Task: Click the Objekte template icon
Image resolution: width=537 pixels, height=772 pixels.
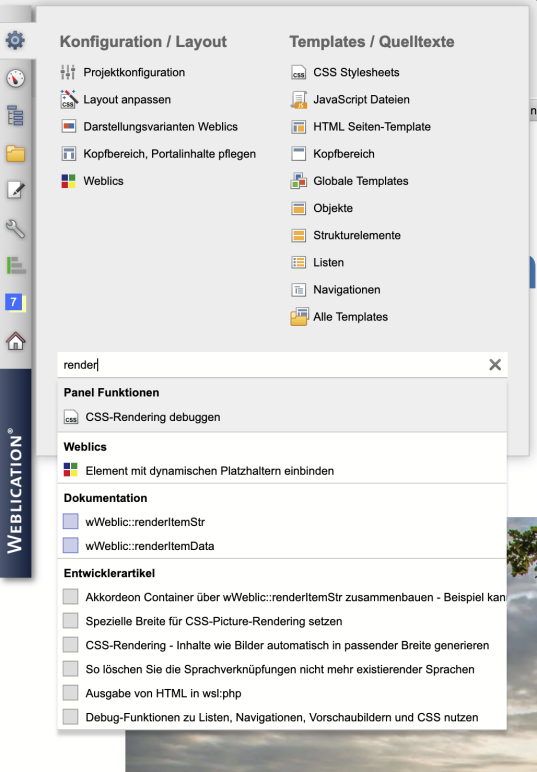Action: coord(299,208)
